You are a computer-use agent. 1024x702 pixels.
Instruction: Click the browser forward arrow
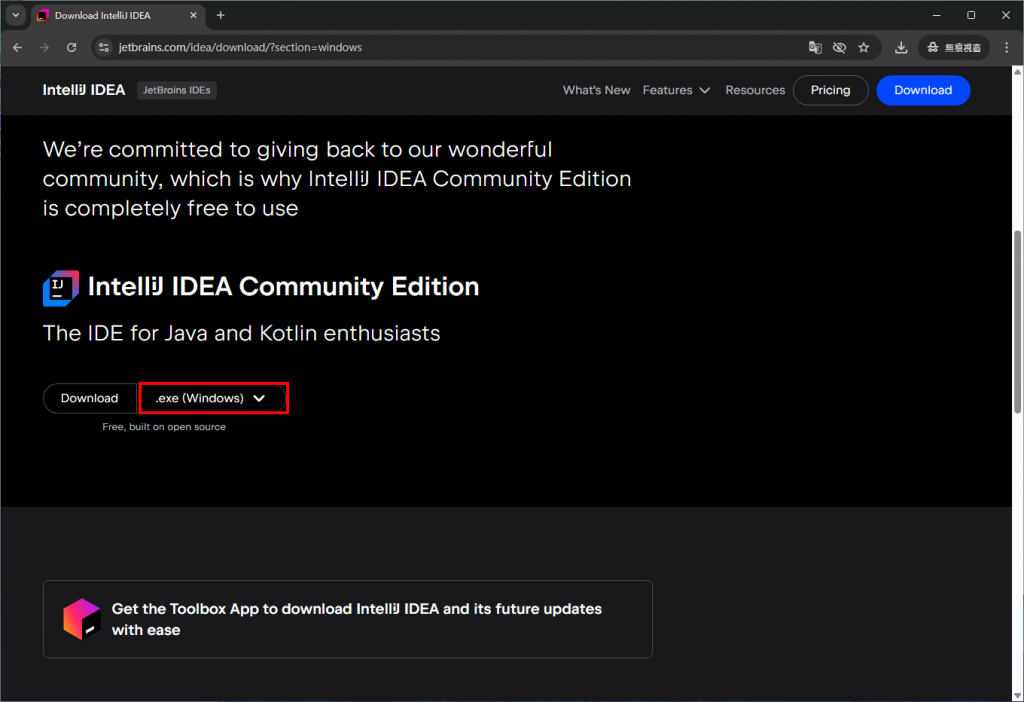click(44, 47)
